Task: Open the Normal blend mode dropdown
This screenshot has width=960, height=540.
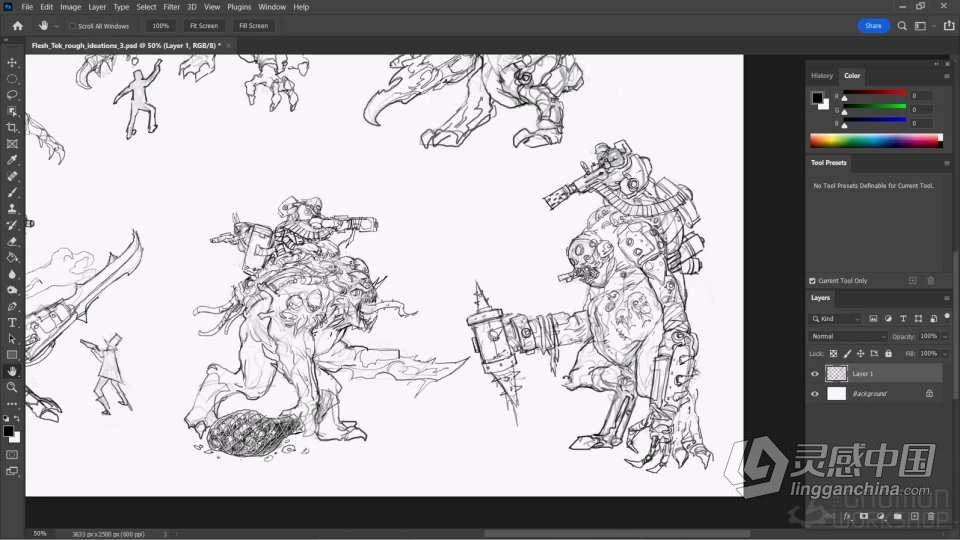Action: [x=848, y=336]
